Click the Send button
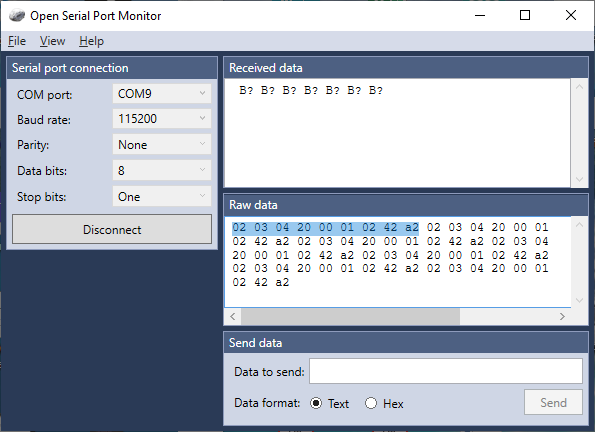 tap(553, 402)
